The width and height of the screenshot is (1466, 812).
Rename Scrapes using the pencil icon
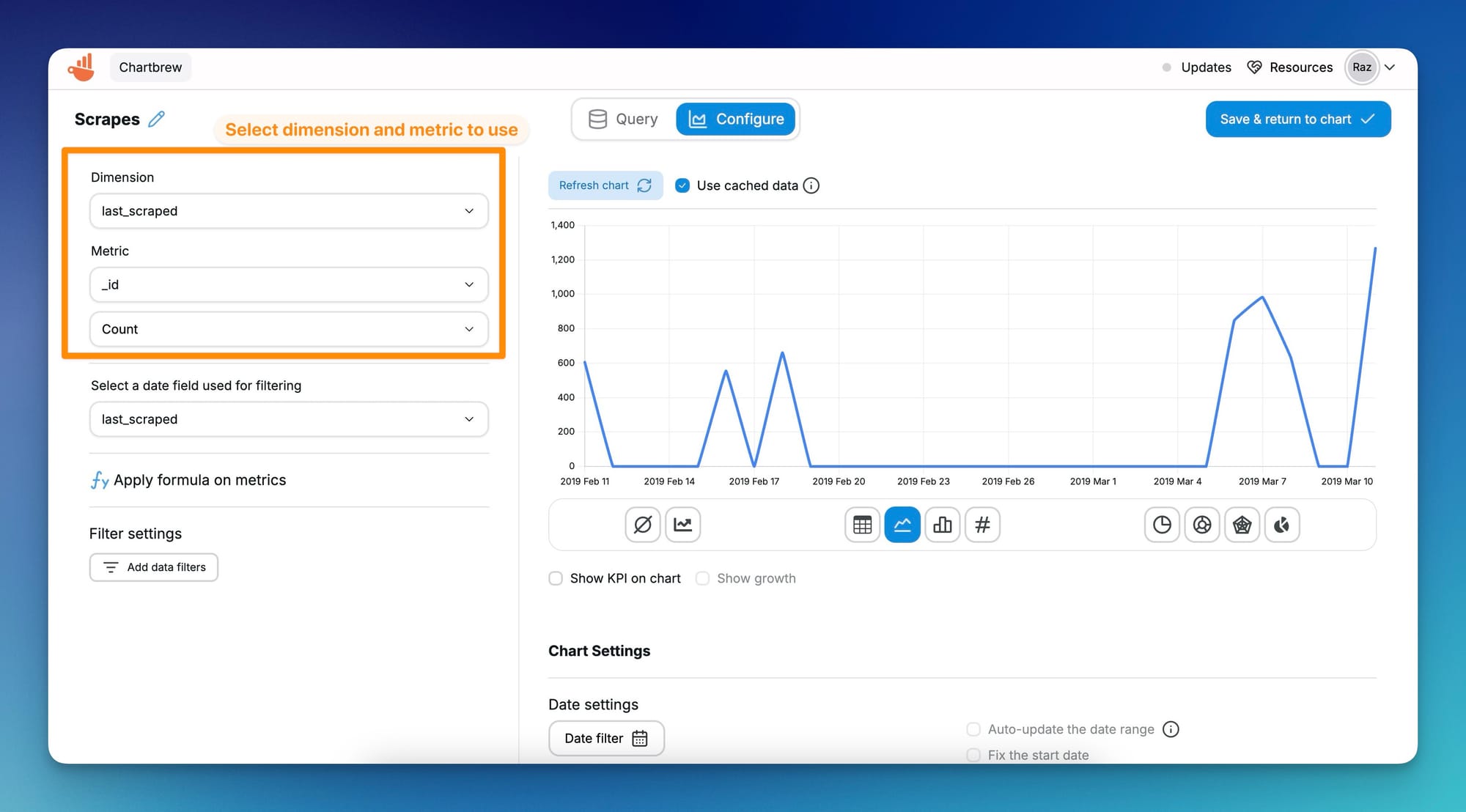coord(156,119)
